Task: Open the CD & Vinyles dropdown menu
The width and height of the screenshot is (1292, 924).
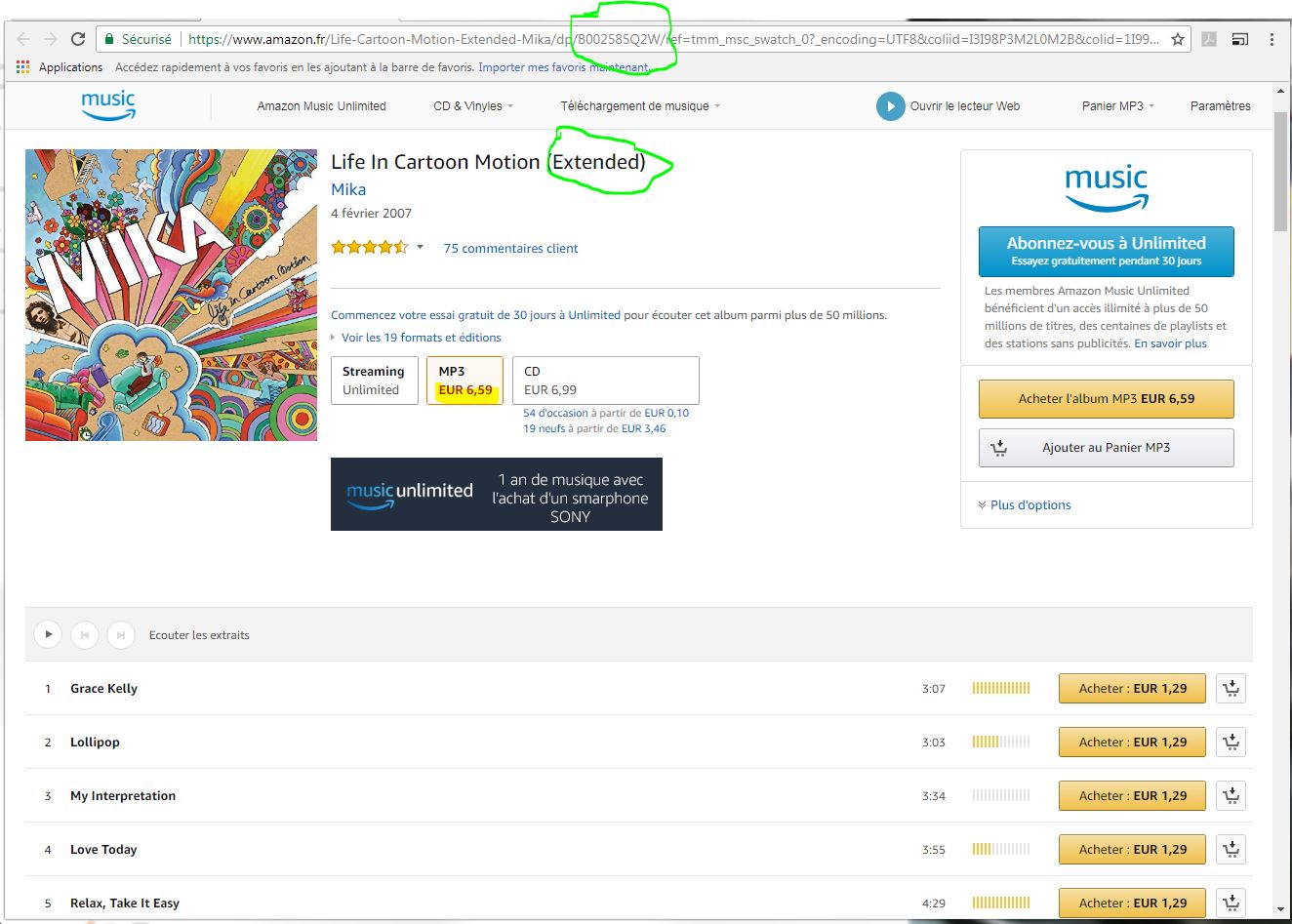Action: tap(473, 106)
